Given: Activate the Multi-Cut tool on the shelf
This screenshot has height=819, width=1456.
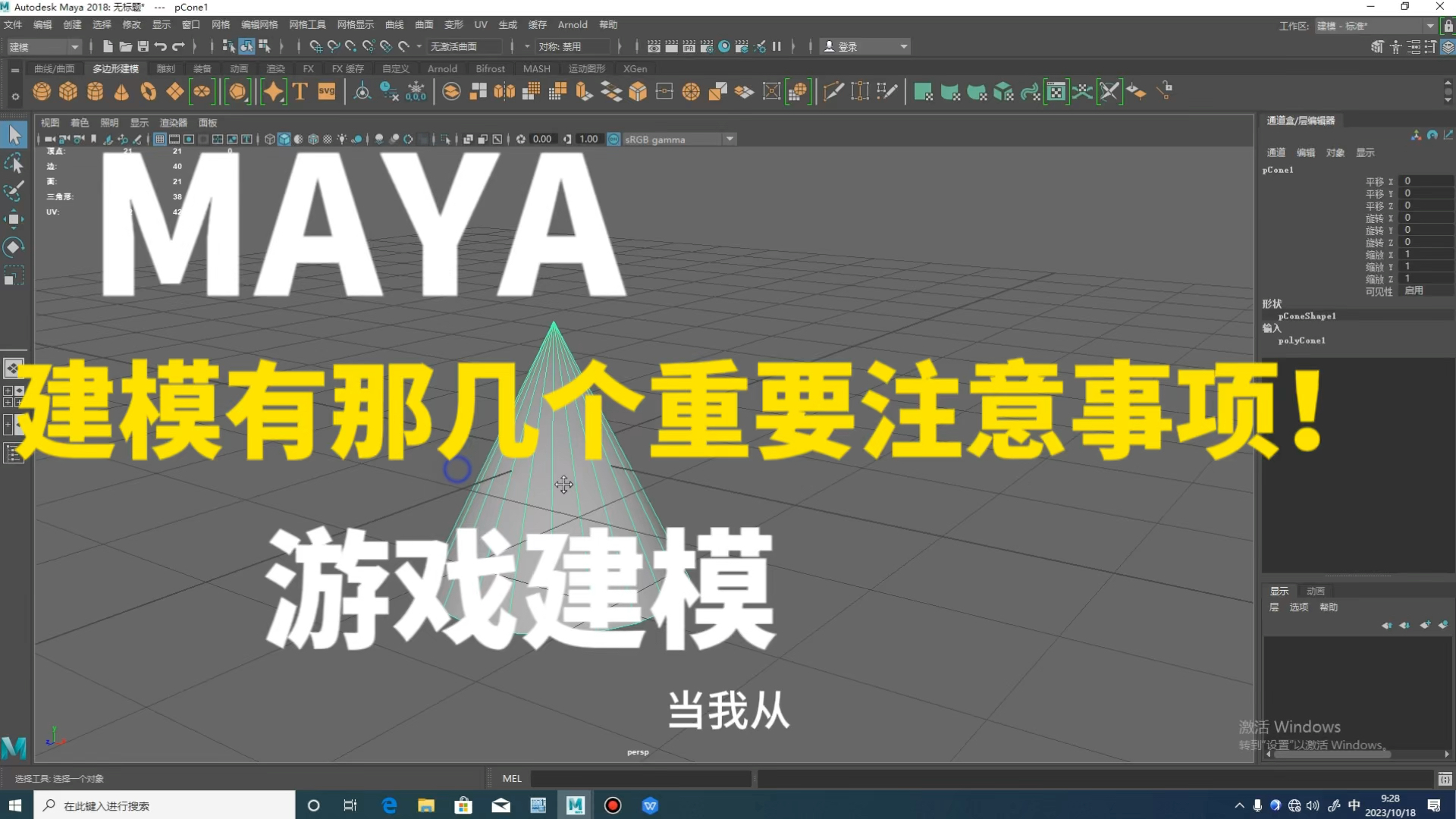Looking at the screenshot, I should click(x=833, y=91).
